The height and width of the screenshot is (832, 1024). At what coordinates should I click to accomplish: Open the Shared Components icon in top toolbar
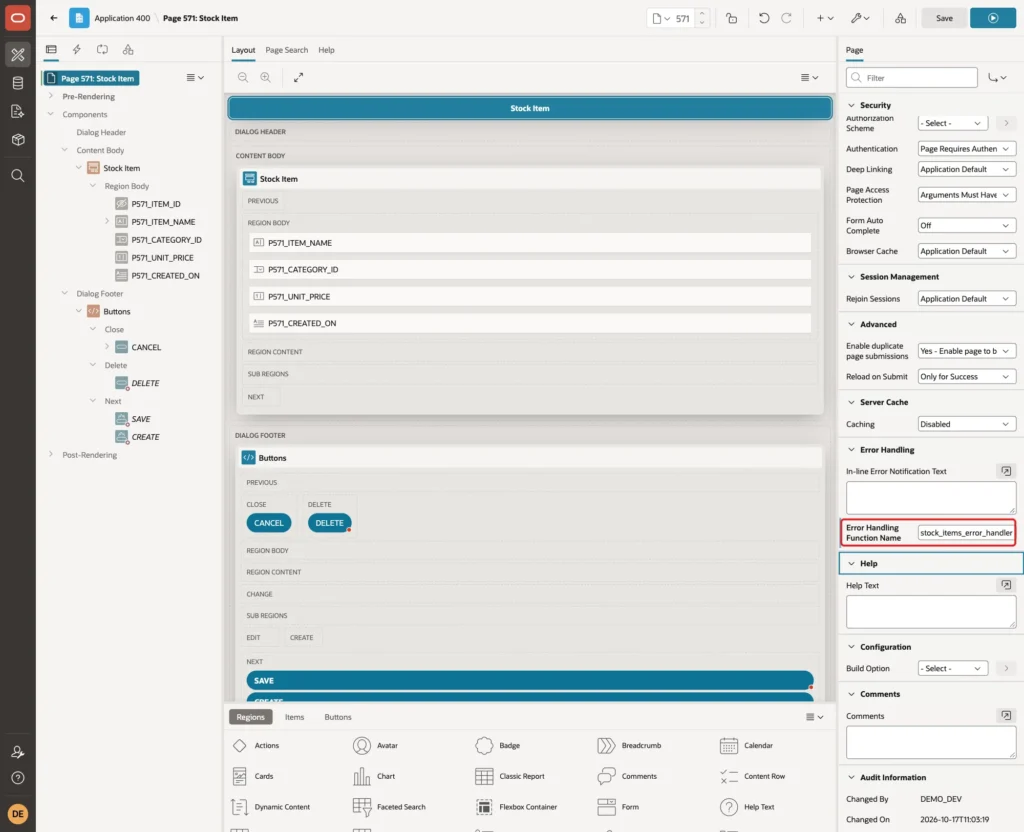[x=901, y=18]
